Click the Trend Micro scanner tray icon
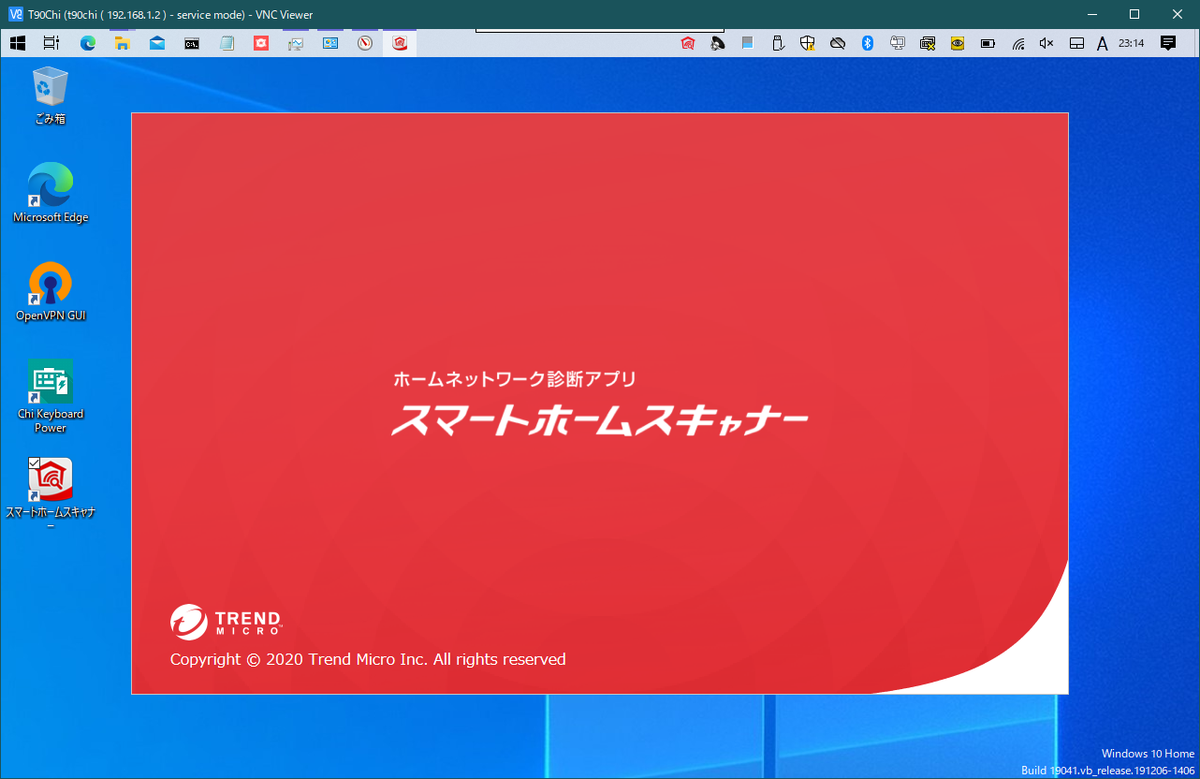 (688, 43)
